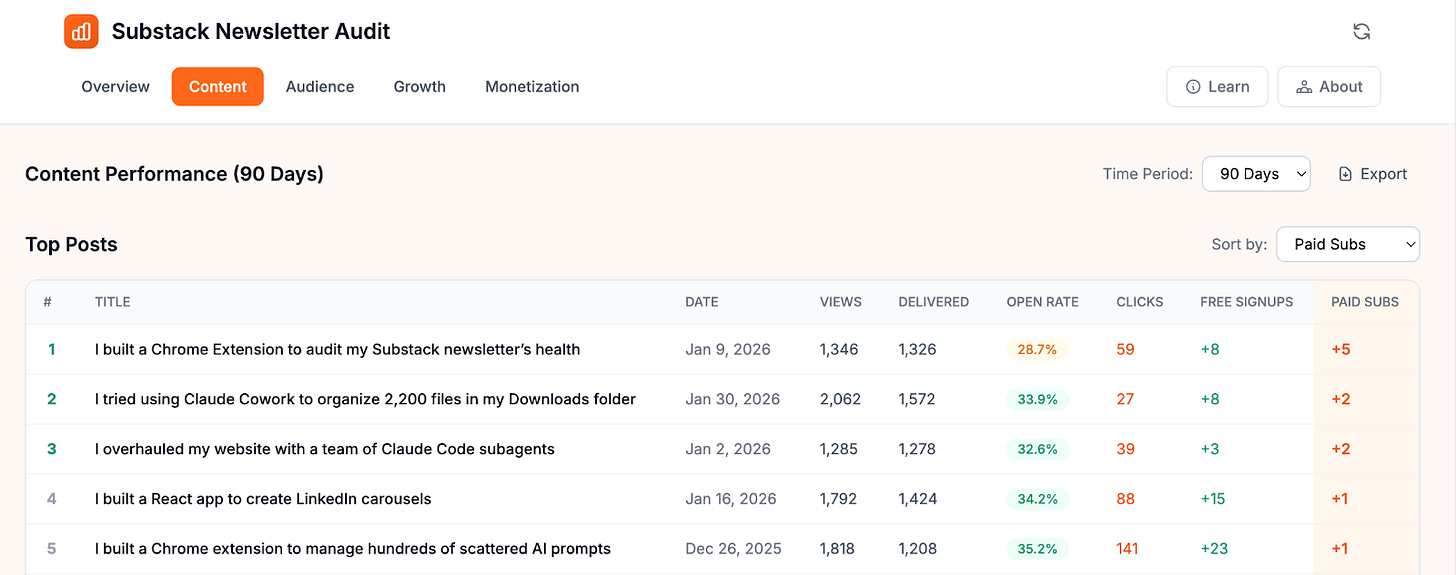Viewport: 1456px width, 575px height.
Task: Sort by the Views column header
Action: point(840,302)
